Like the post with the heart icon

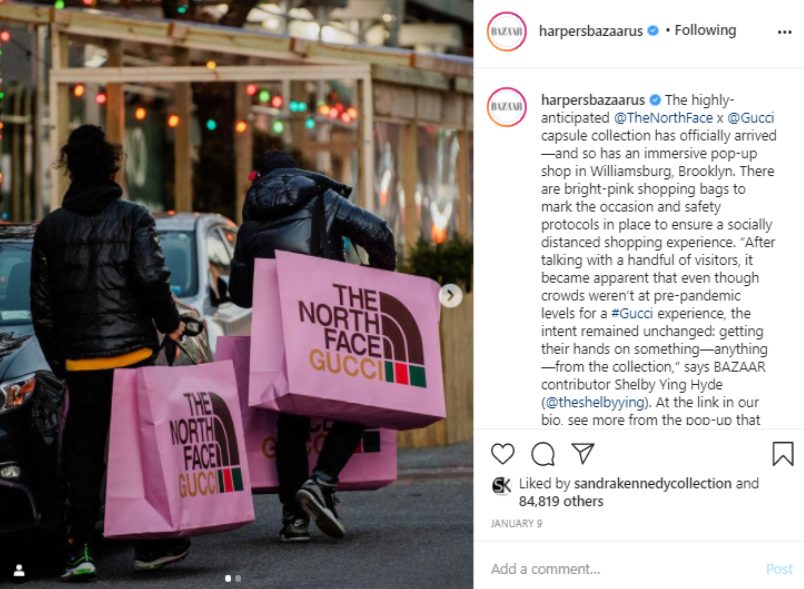coord(502,454)
